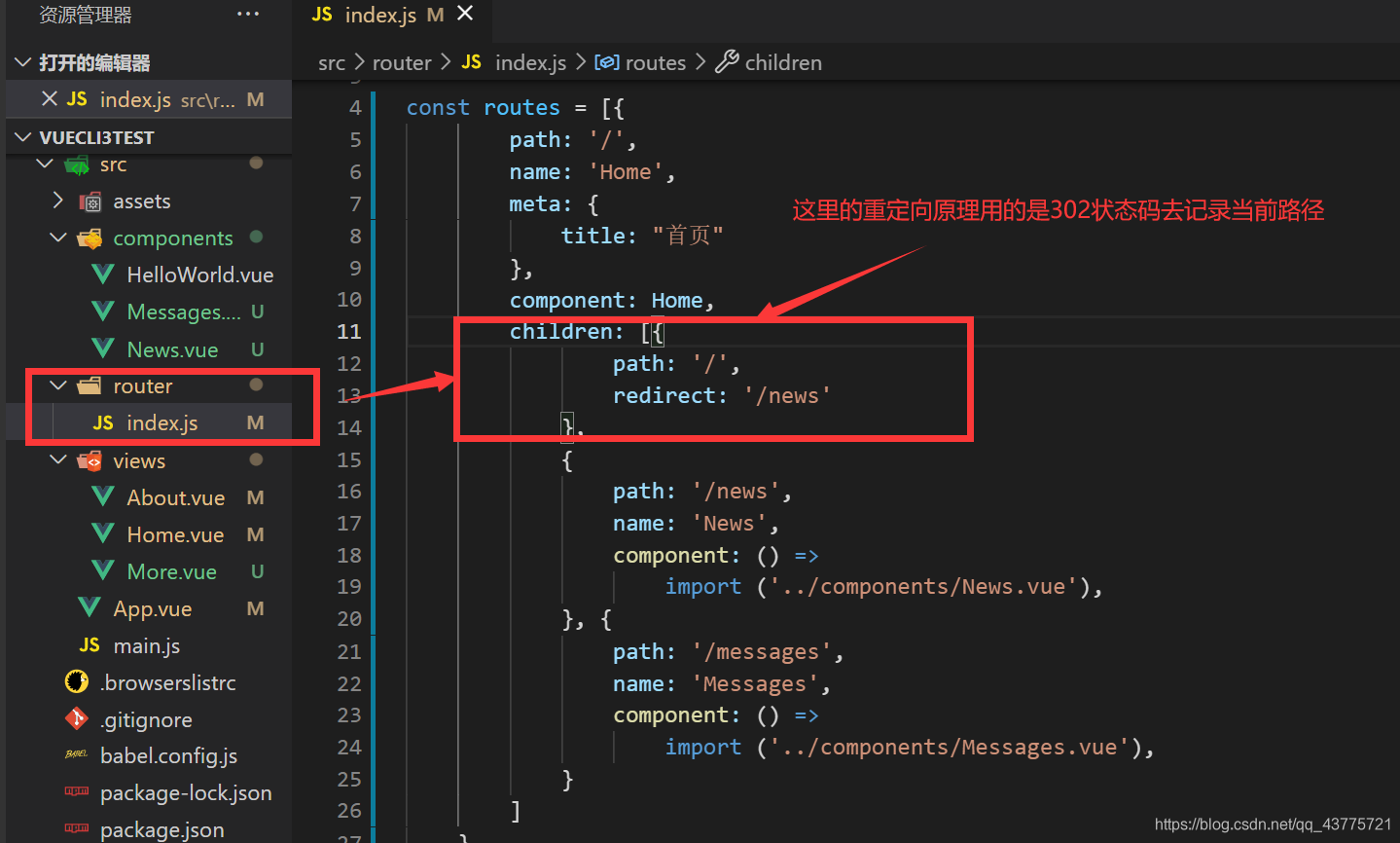Open HelloWorld.vue in the explorer
Screen dimensions: 1400x843
(x=199, y=275)
